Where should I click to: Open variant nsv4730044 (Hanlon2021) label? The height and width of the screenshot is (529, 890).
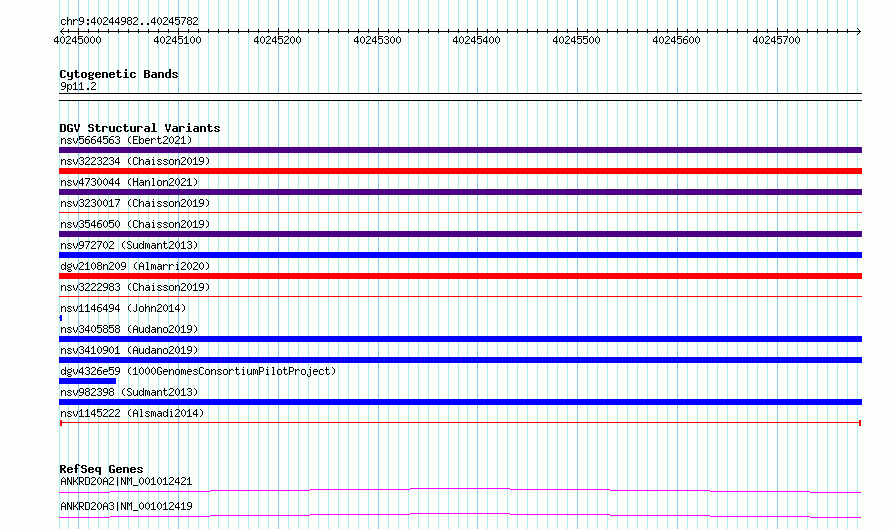[129, 182]
